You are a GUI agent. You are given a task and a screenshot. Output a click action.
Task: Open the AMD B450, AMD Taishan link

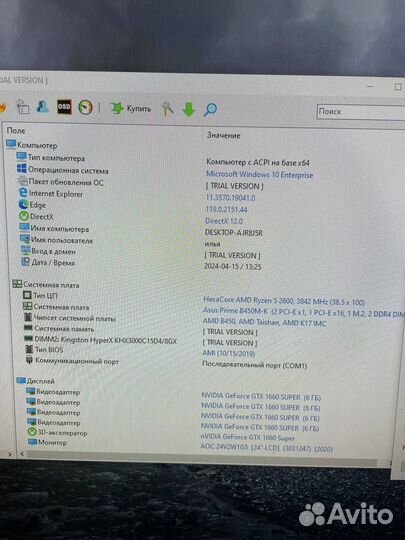point(264,322)
